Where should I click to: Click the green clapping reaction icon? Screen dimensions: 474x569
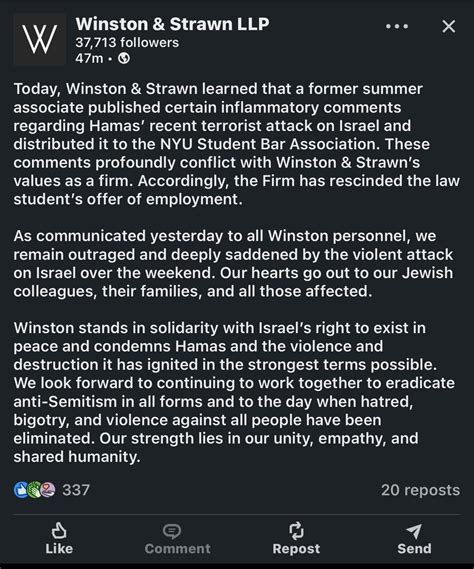coord(34,490)
